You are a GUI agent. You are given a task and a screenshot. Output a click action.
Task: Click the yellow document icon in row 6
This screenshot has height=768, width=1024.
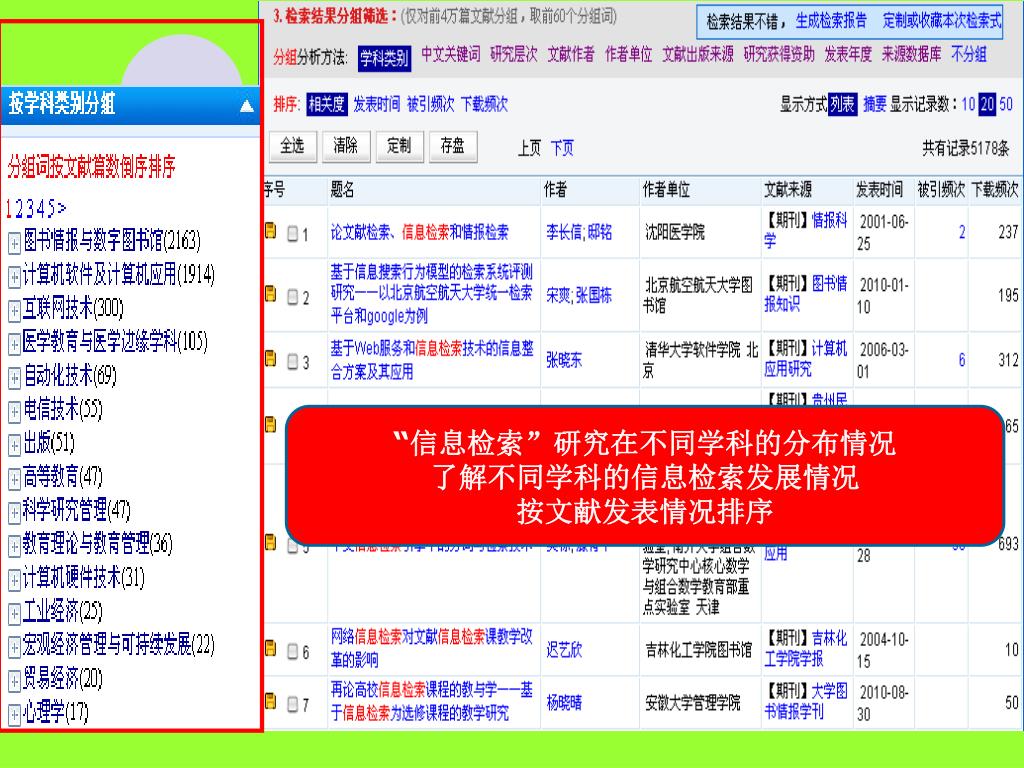[x=270, y=648]
